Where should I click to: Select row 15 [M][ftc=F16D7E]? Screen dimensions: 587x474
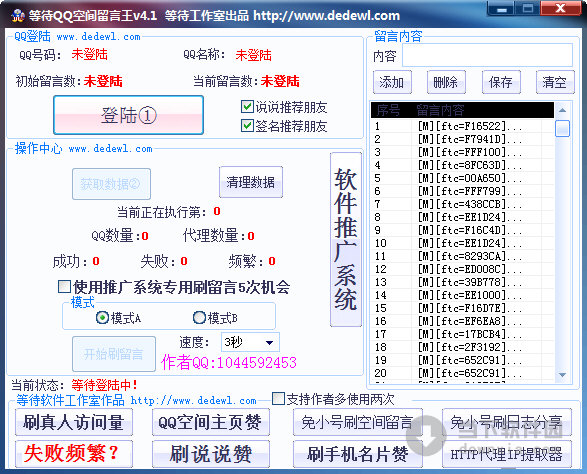tap(462, 308)
